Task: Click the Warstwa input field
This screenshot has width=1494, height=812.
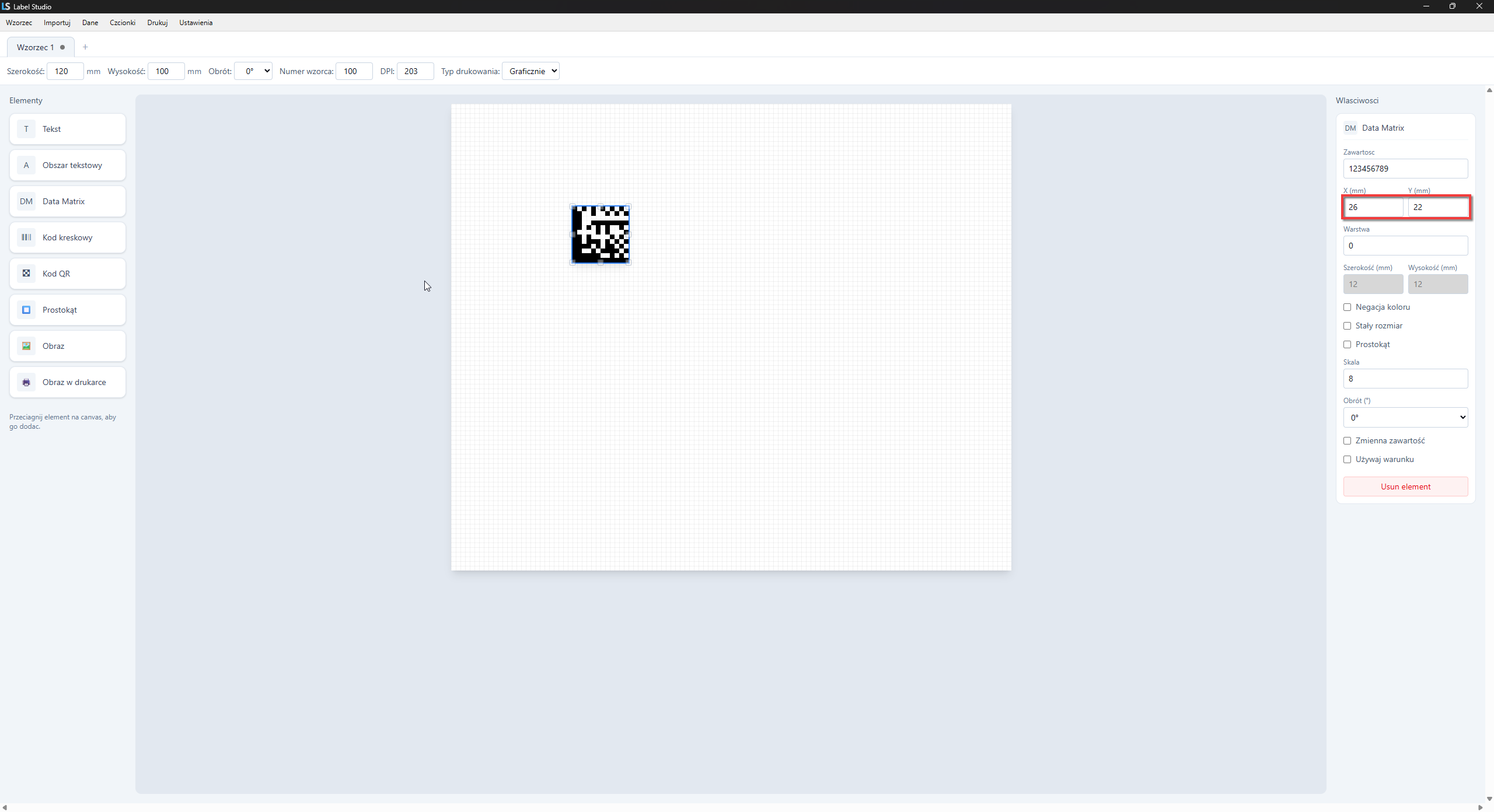Action: pos(1405,246)
